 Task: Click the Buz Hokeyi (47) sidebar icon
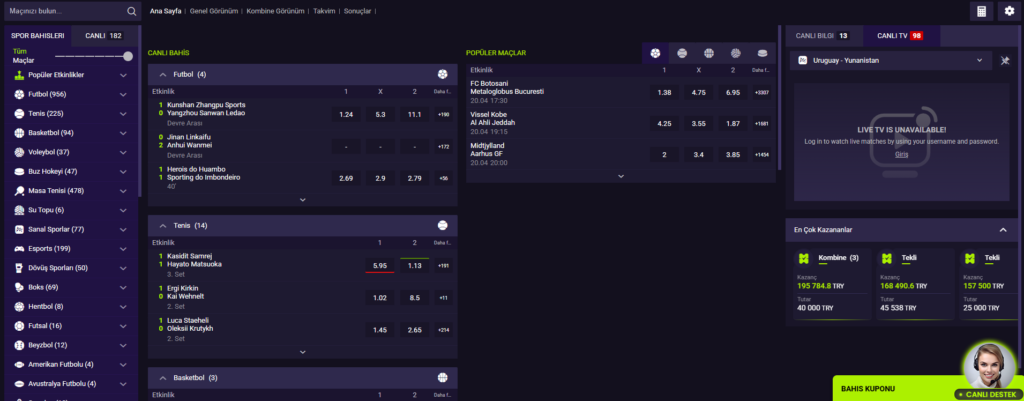pyautogui.click(x=19, y=171)
